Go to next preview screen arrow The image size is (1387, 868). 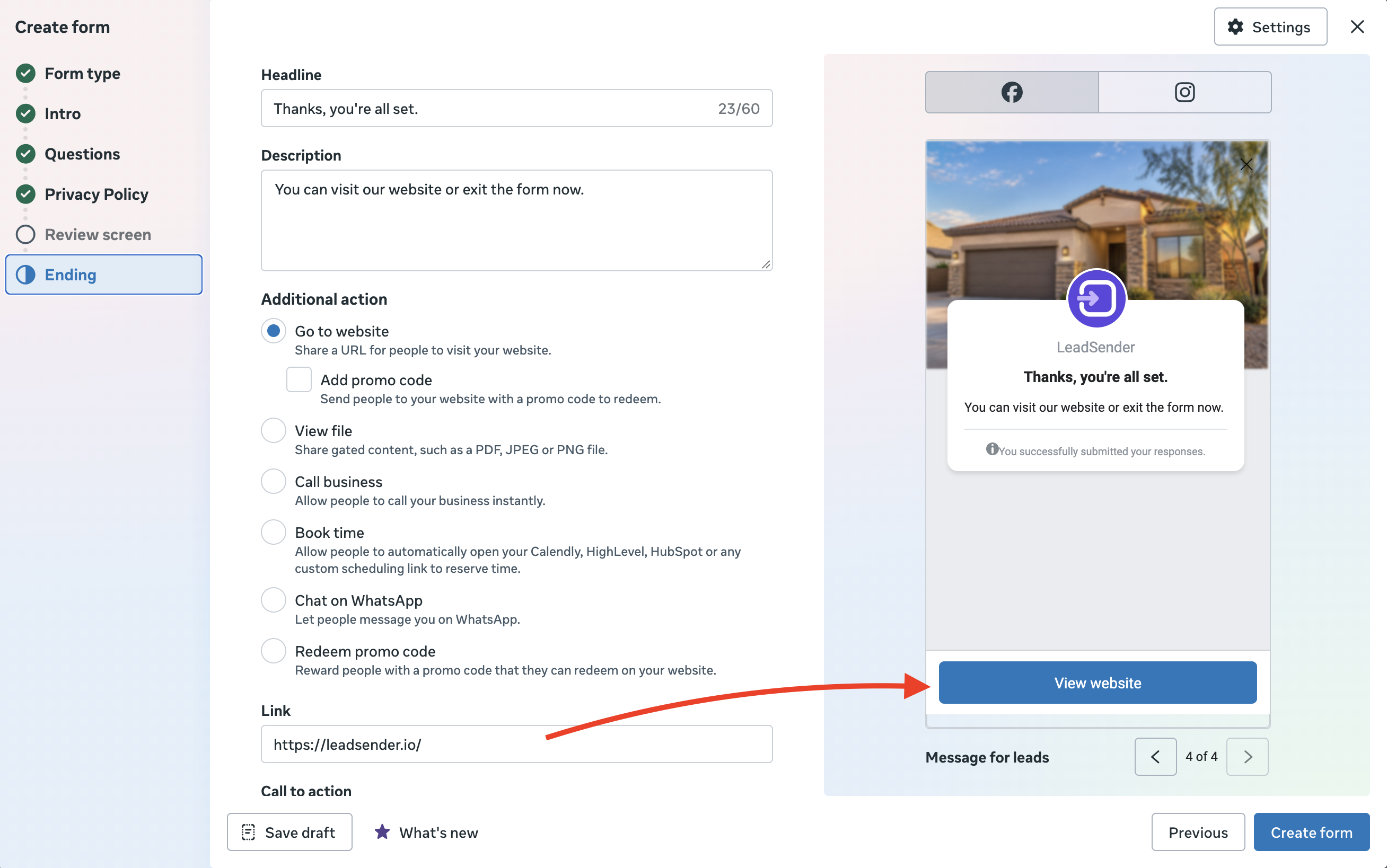[1247, 756]
